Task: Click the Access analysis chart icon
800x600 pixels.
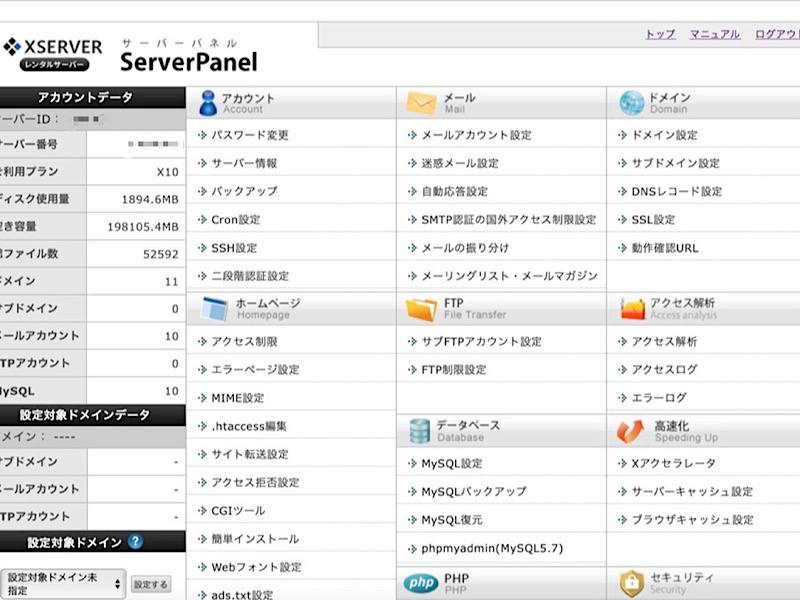Action: point(633,309)
